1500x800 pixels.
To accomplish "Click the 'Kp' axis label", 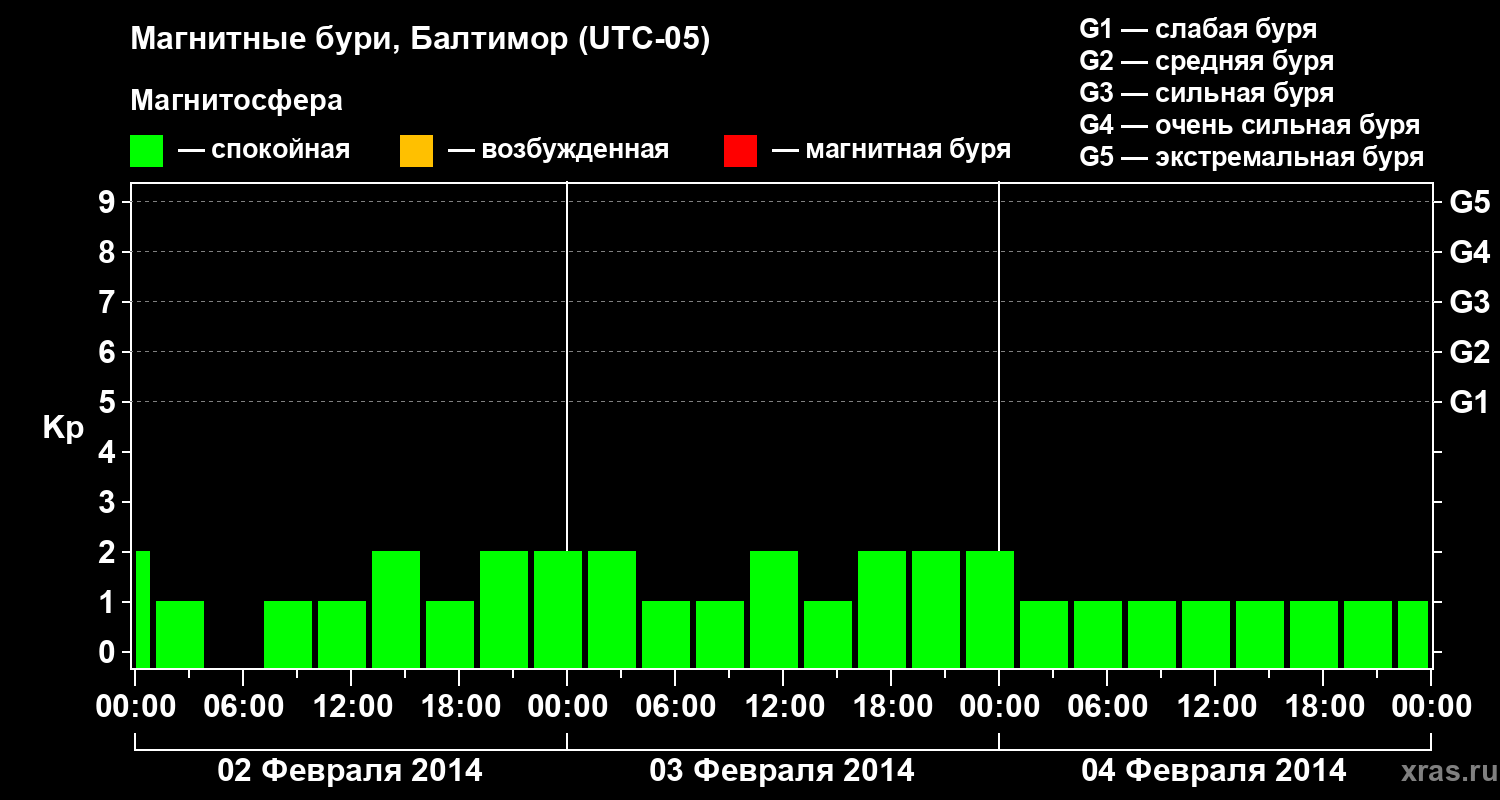I will [x=63, y=428].
